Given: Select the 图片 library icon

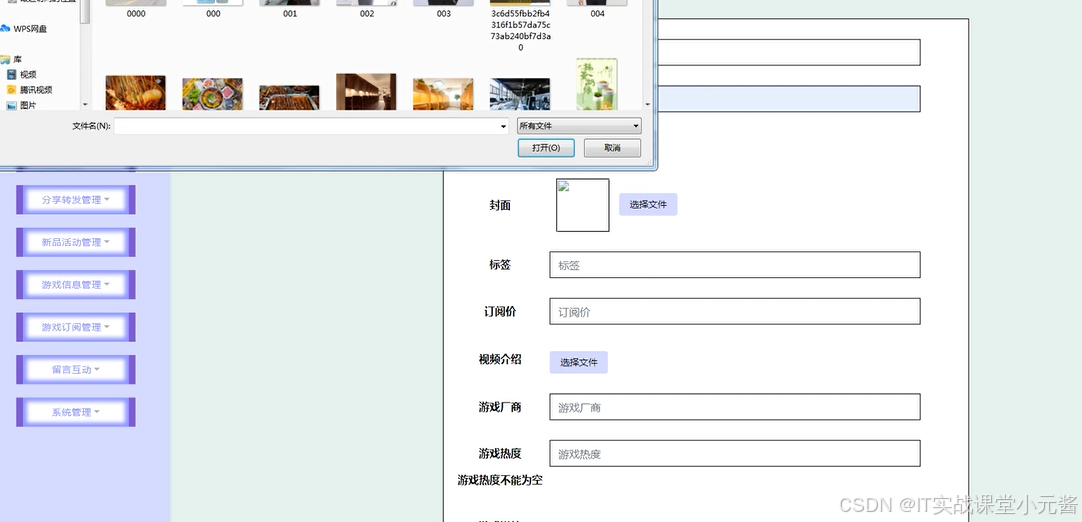Looking at the screenshot, I should 11,105.
